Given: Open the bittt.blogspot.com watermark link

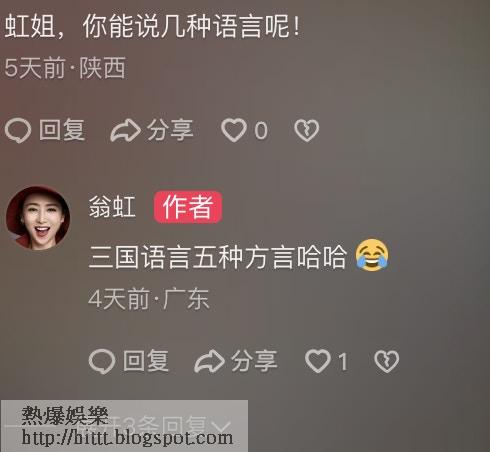Looking at the screenshot, I should pos(127,438).
